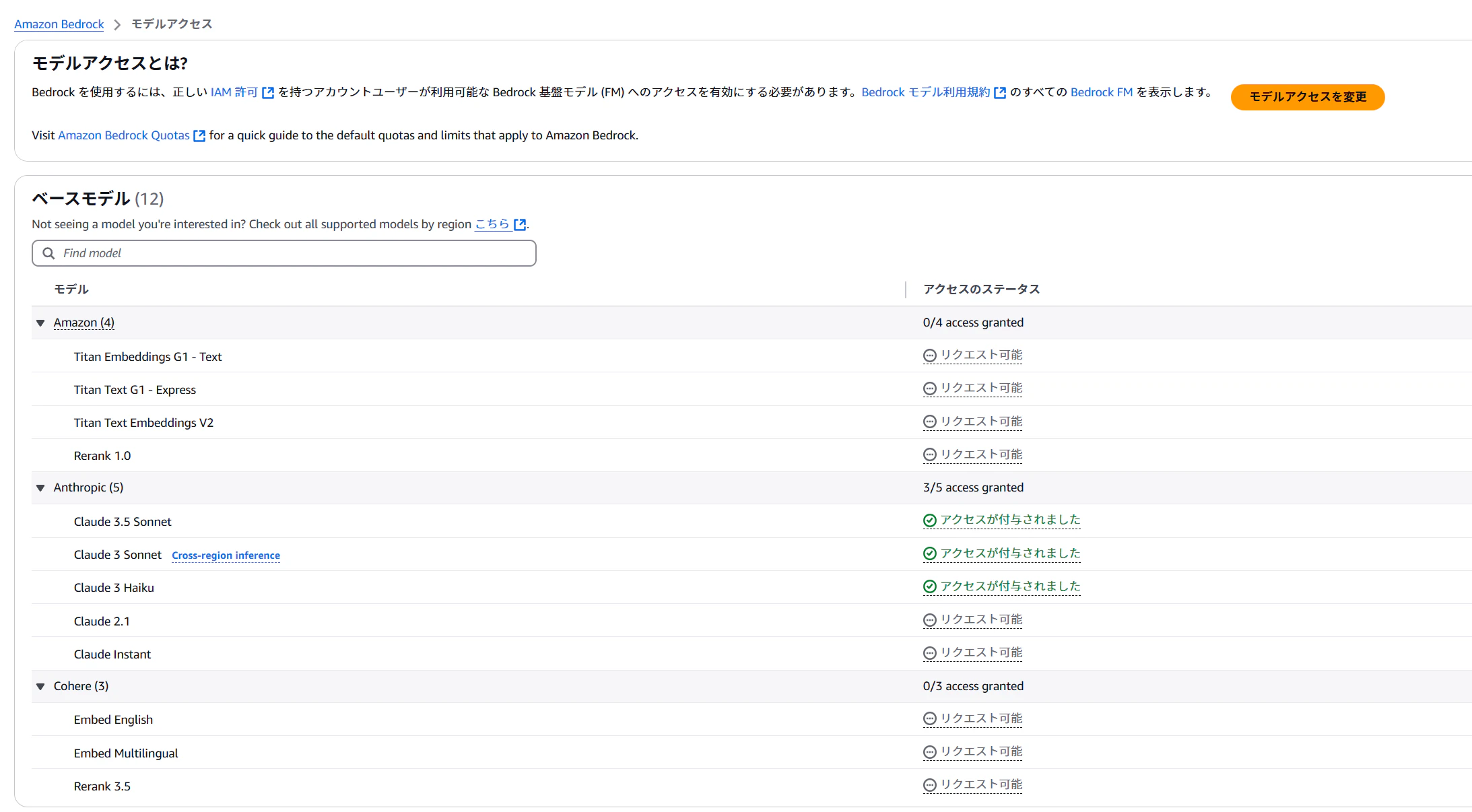Open the IAM 許可 link
The width and height of the screenshot is (1472, 812).
click(234, 92)
